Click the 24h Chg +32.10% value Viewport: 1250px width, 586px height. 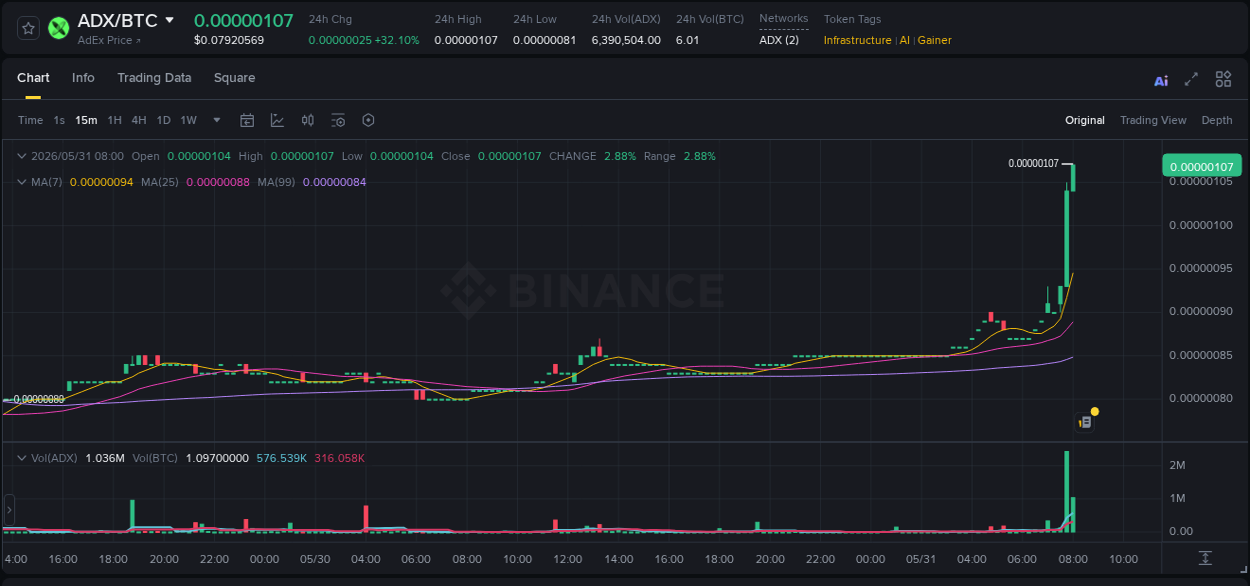(x=397, y=40)
